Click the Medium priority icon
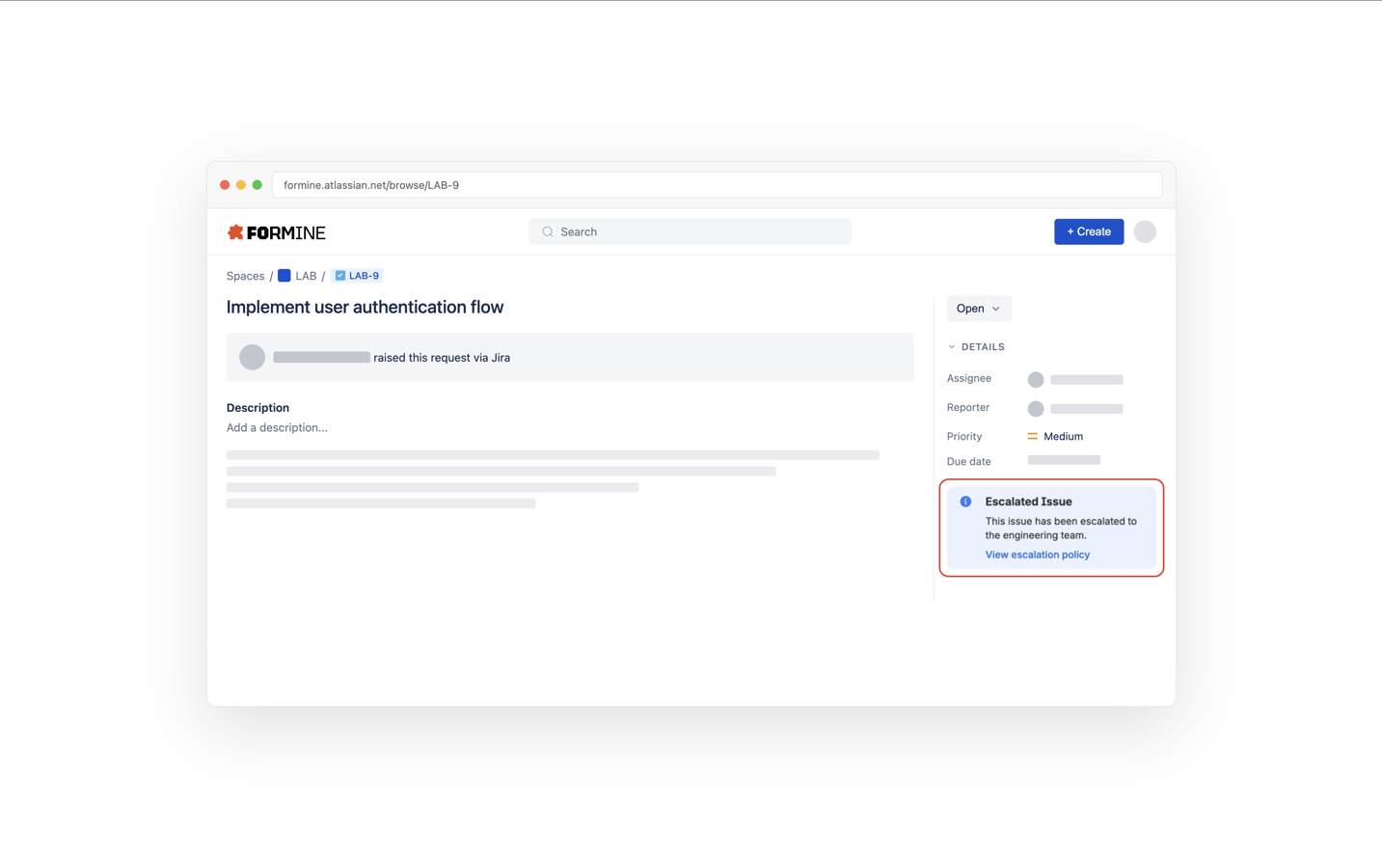The width and height of the screenshot is (1382, 868). 1032,436
